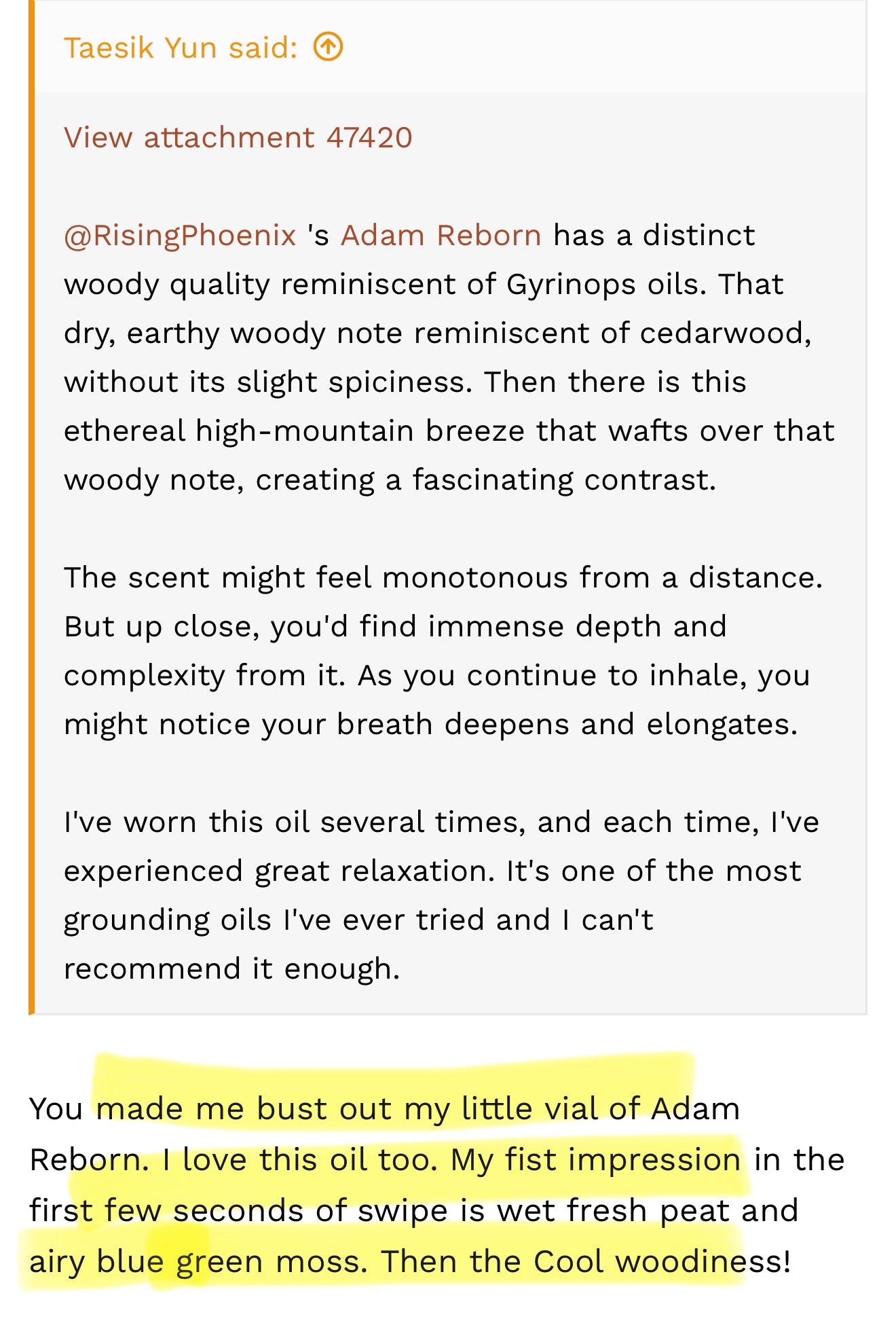Open the View attachment 47420 link
The height and width of the screenshot is (1323, 896).
tap(238, 137)
